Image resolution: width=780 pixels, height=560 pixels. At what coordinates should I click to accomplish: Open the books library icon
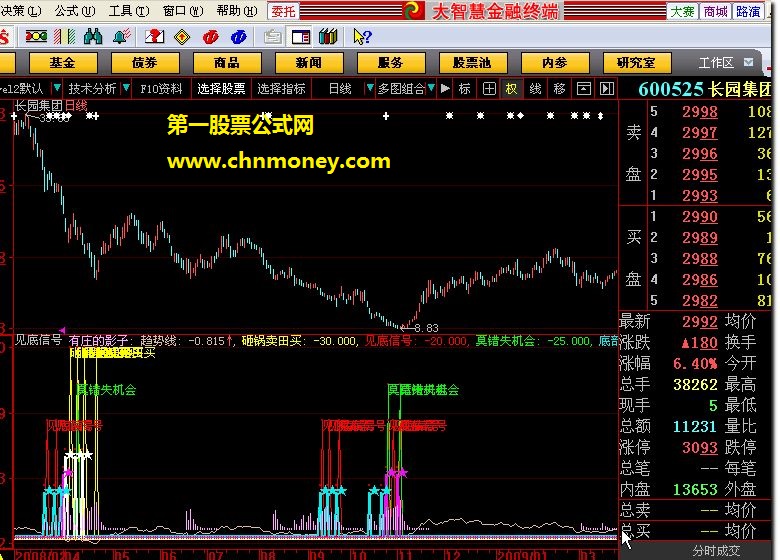click(328, 36)
